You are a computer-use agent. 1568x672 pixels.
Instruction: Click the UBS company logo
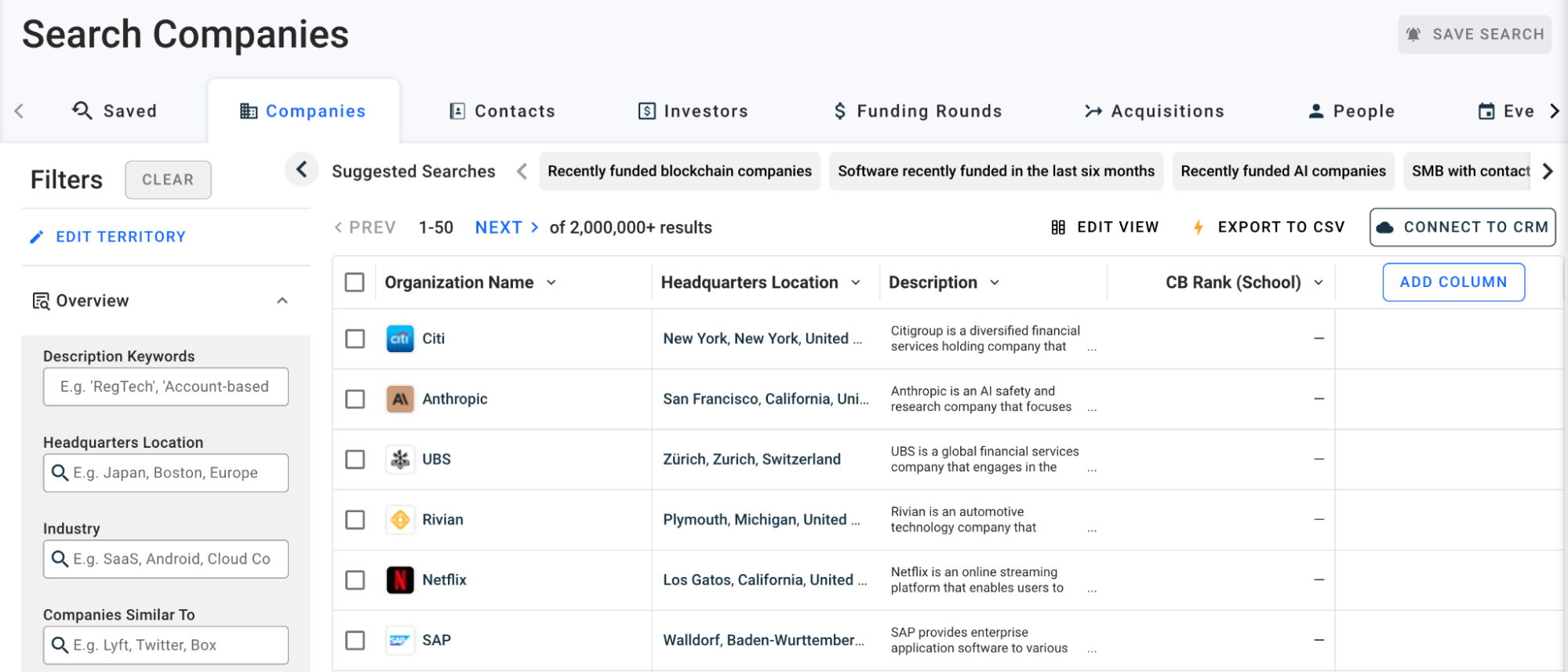[x=400, y=460]
